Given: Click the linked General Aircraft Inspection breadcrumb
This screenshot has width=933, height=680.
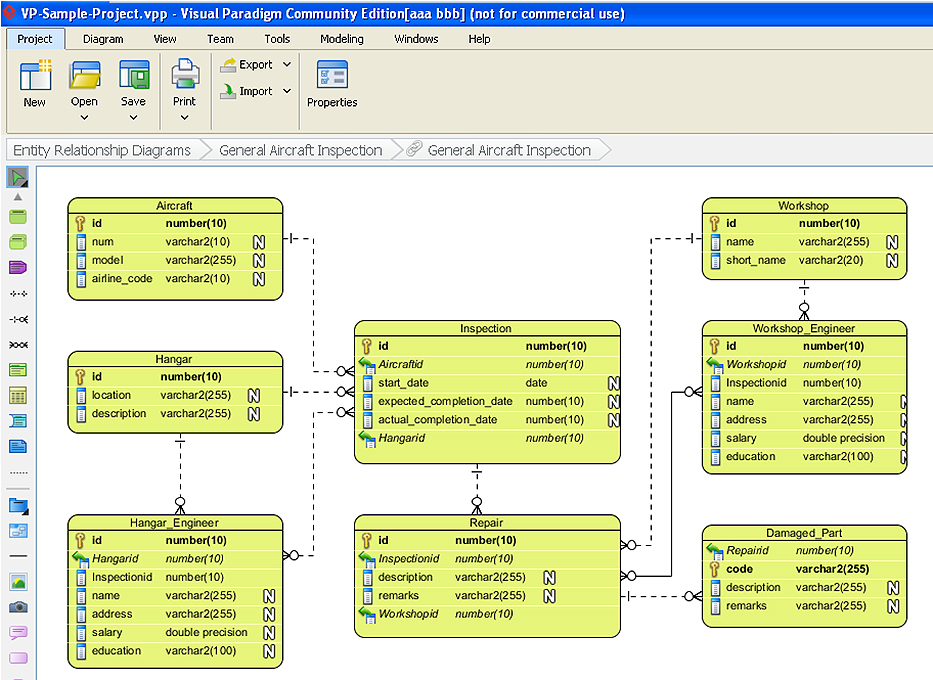Looking at the screenshot, I should [509, 150].
